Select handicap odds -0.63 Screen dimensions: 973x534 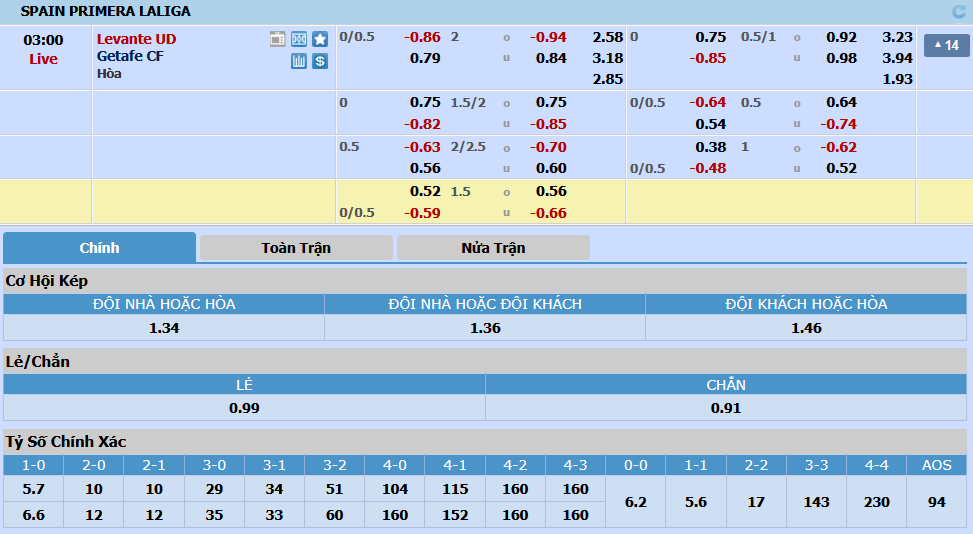click(422, 148)
